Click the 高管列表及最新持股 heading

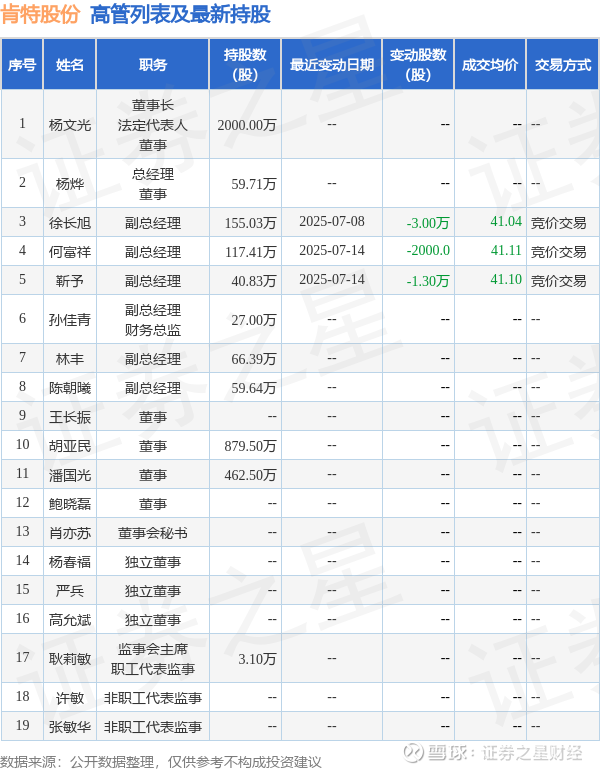(180, 14)
